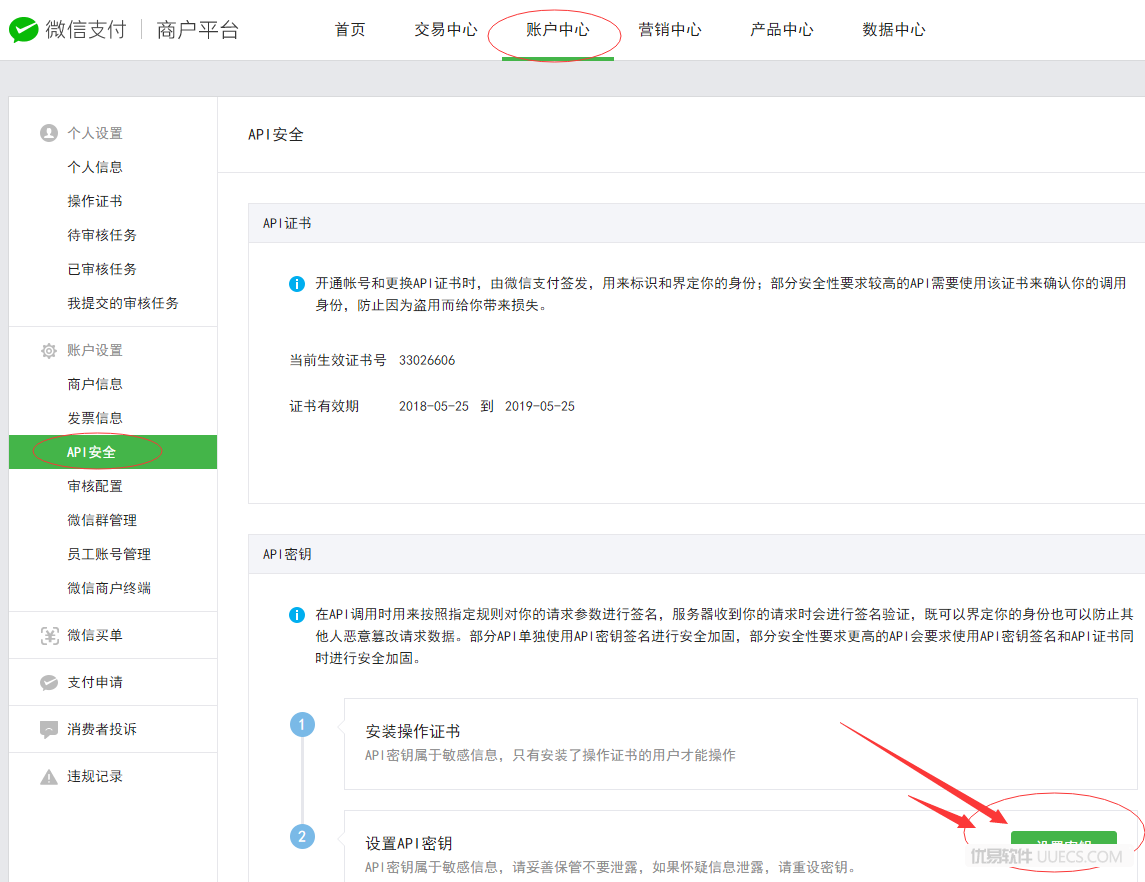This screenshot has height=882, width=1145.
Task: Switch to 交易中心 tab
Action: pyautogui.click(x=445, y=29)
